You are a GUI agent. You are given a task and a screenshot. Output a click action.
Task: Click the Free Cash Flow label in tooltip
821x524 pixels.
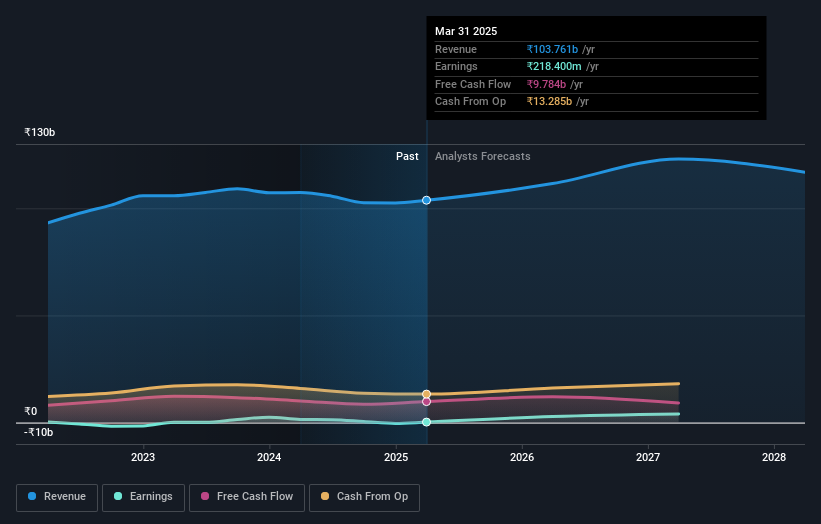[x=473, y=84]
